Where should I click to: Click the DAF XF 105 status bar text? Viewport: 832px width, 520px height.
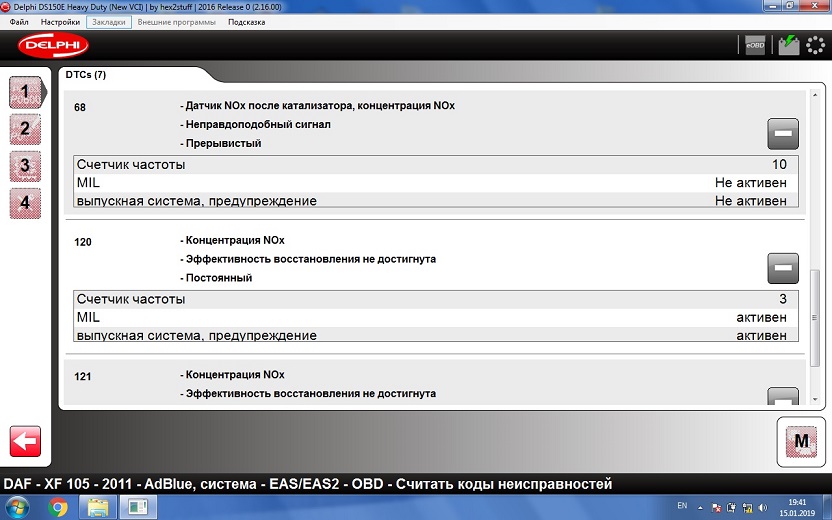(x=308, y=484)
